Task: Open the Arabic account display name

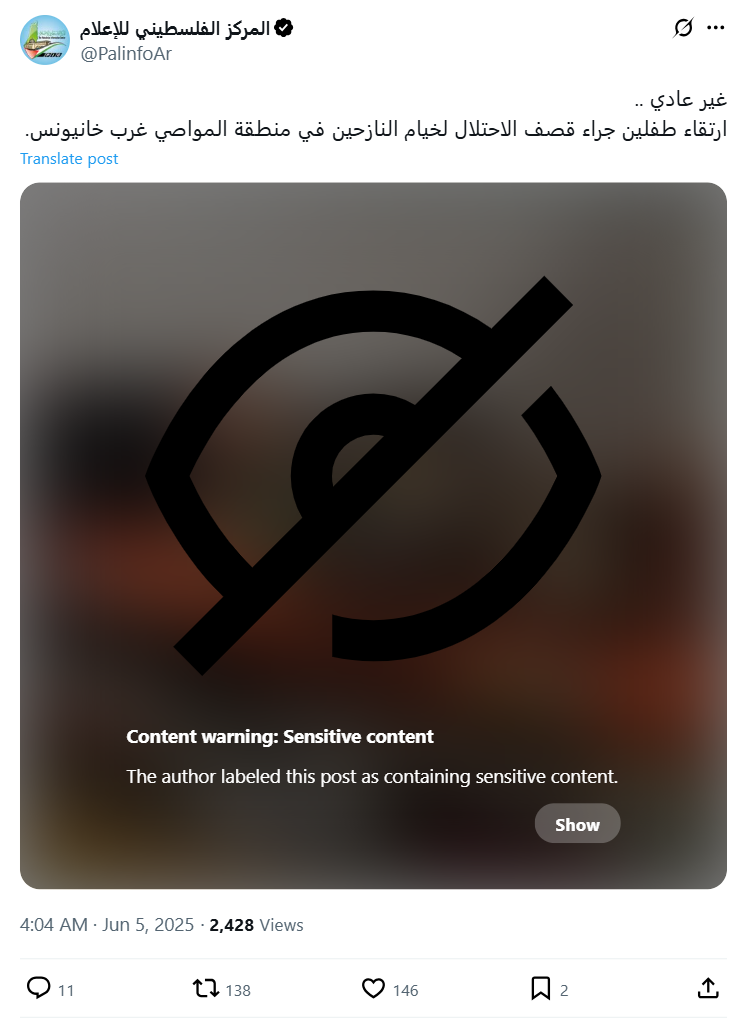Action: pyautogui.click(x=175, y=29)
